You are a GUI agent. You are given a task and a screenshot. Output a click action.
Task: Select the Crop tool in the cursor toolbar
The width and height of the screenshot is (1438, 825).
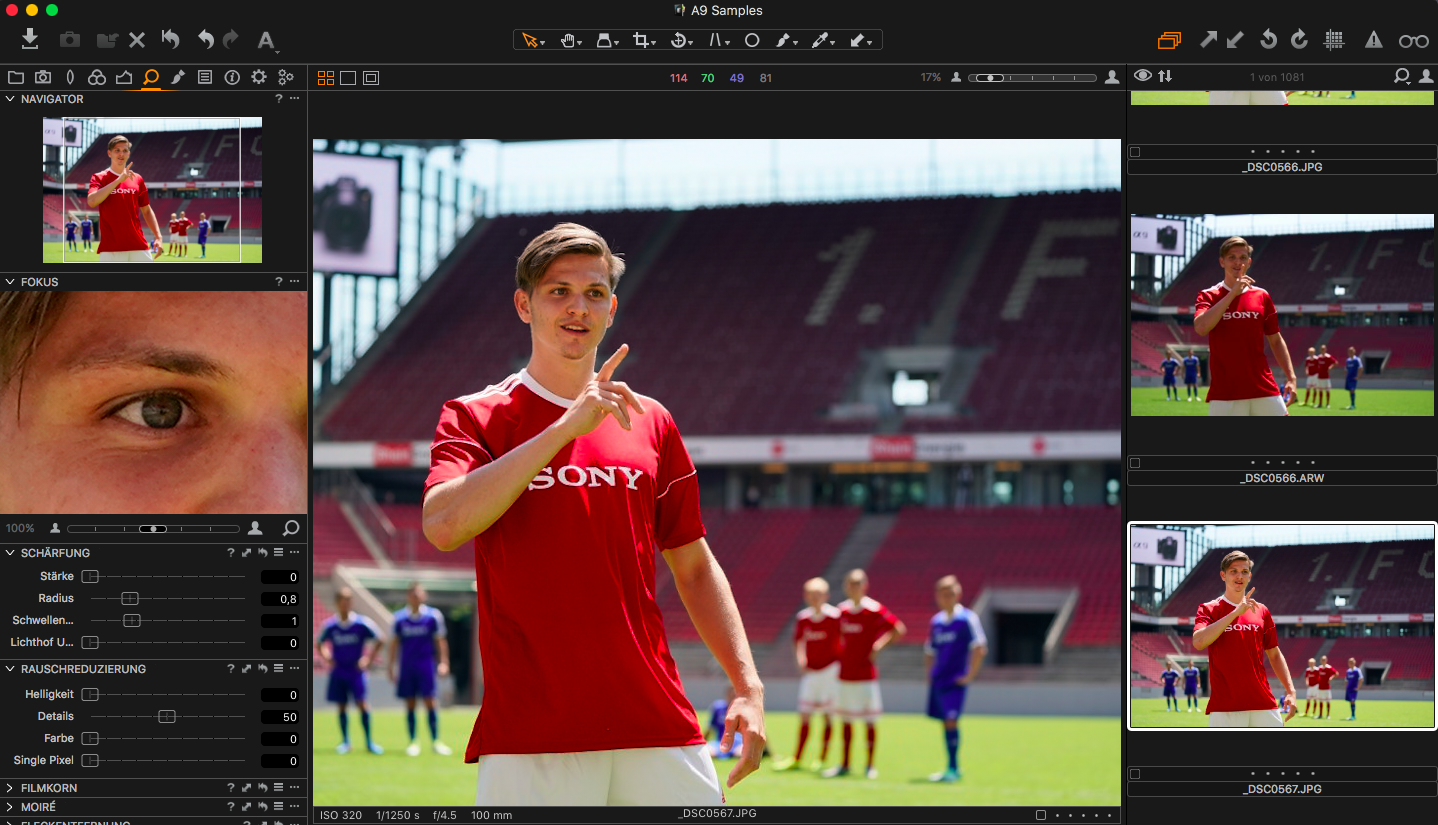pos(641,40)
